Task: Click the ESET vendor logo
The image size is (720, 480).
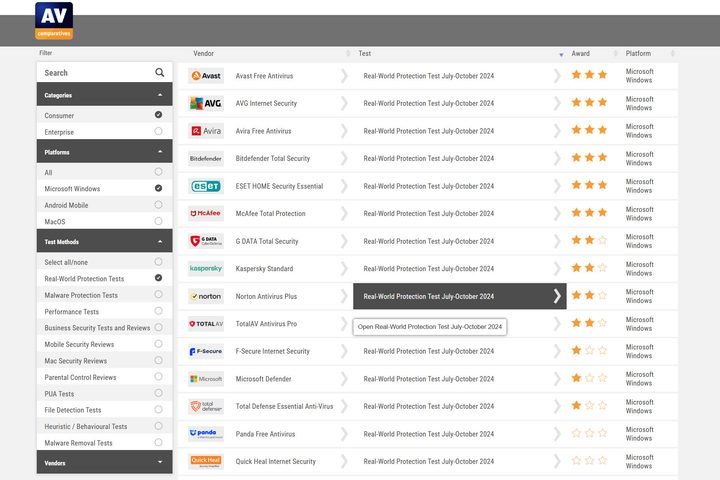Action: (206, 186)
